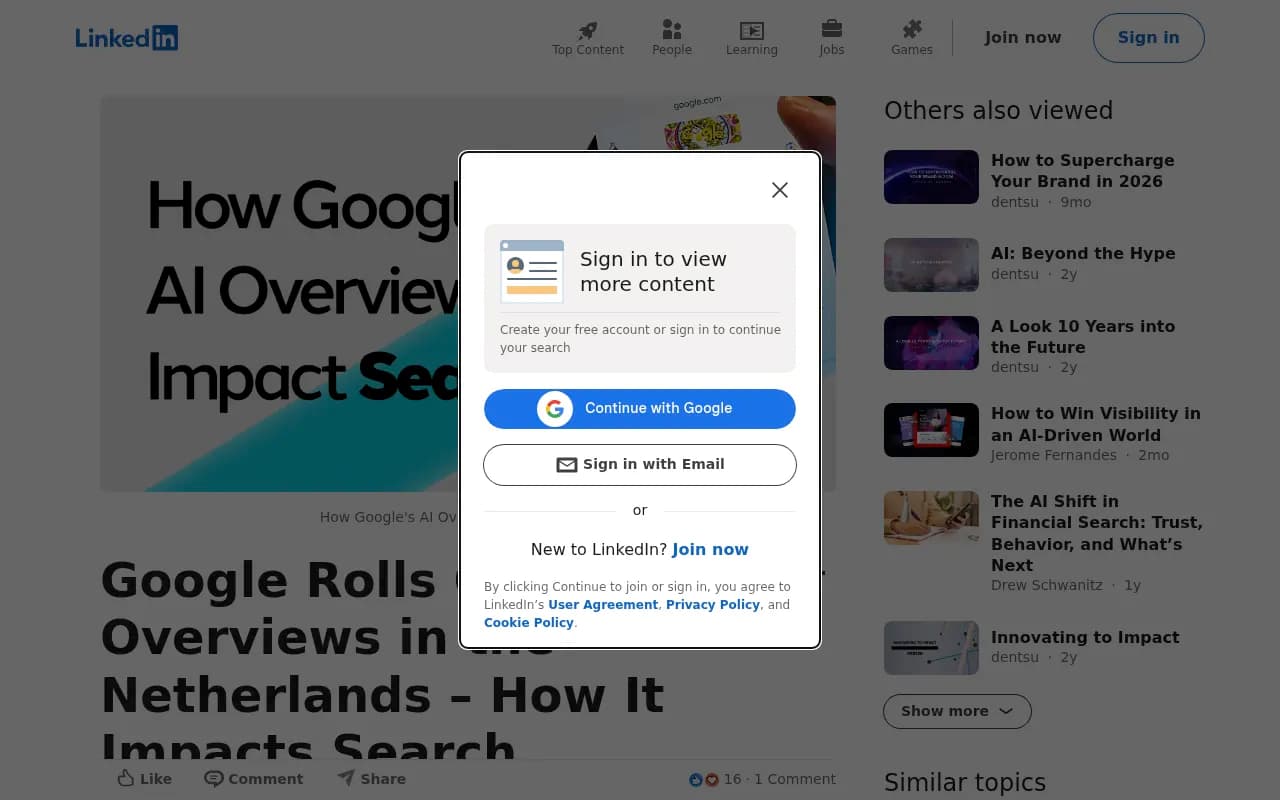Image resolution: width=1280 pixels, height=800 pixels.
Task: Open A Look 10 Years into the Future
Action: (x=1083, y=337)
